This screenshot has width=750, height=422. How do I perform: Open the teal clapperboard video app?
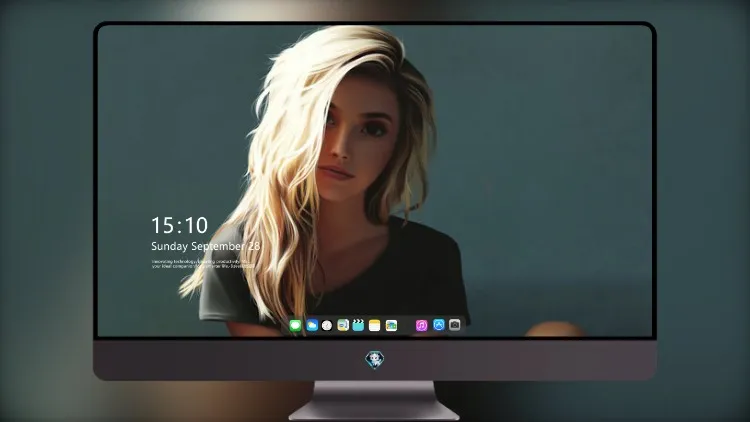point(358,325)
